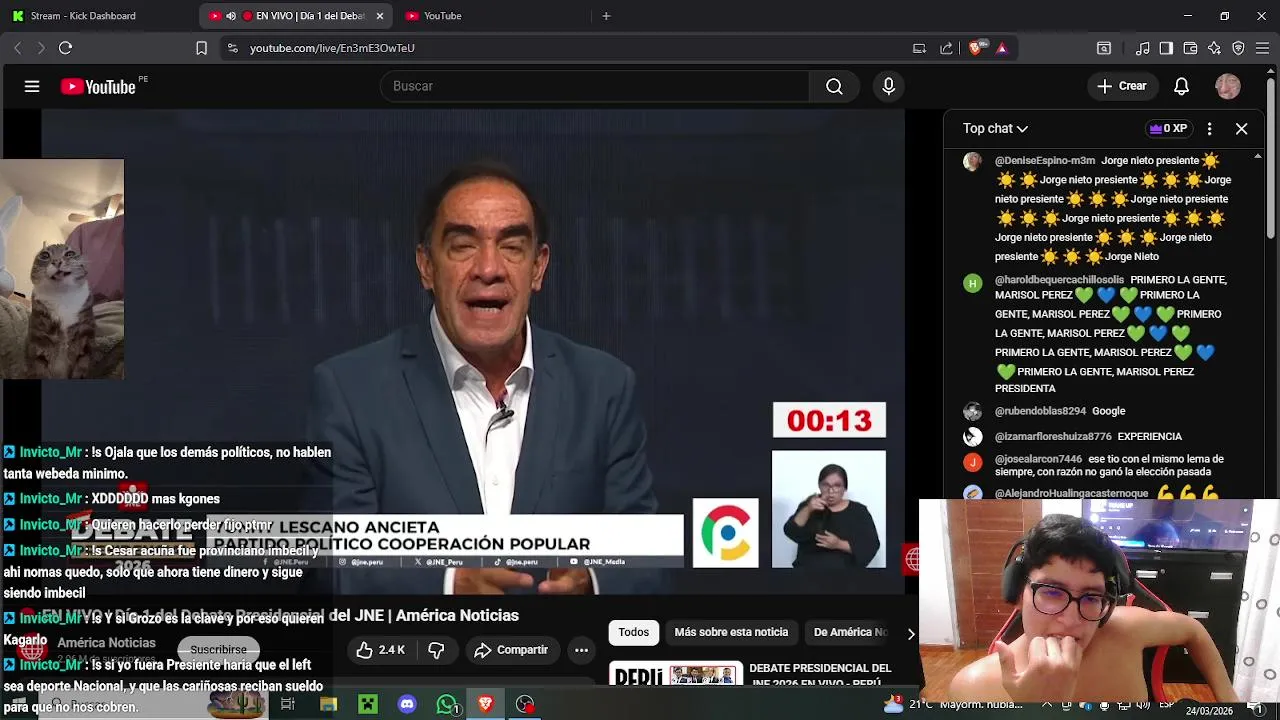The image size is (1280, 720).
Task: Open Discord from the taskbar
Action: (x=406, y=705)
